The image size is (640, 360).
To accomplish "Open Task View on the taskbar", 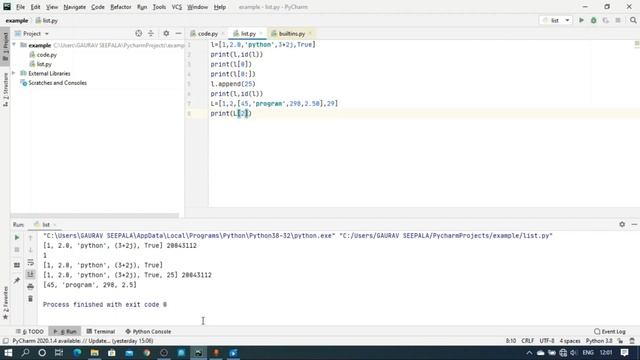I will point(59,353).
